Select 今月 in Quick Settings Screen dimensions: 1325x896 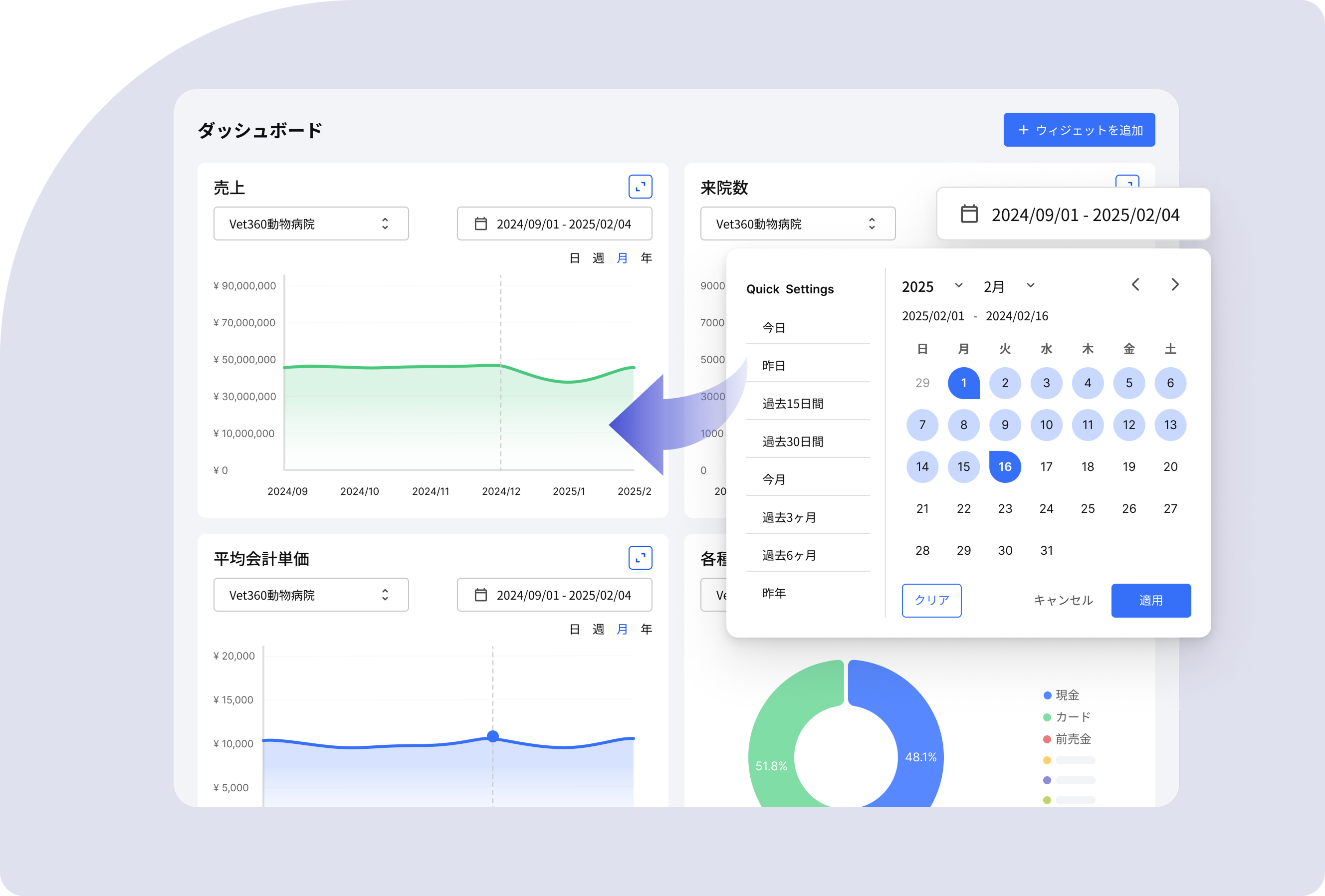(808, 479)
